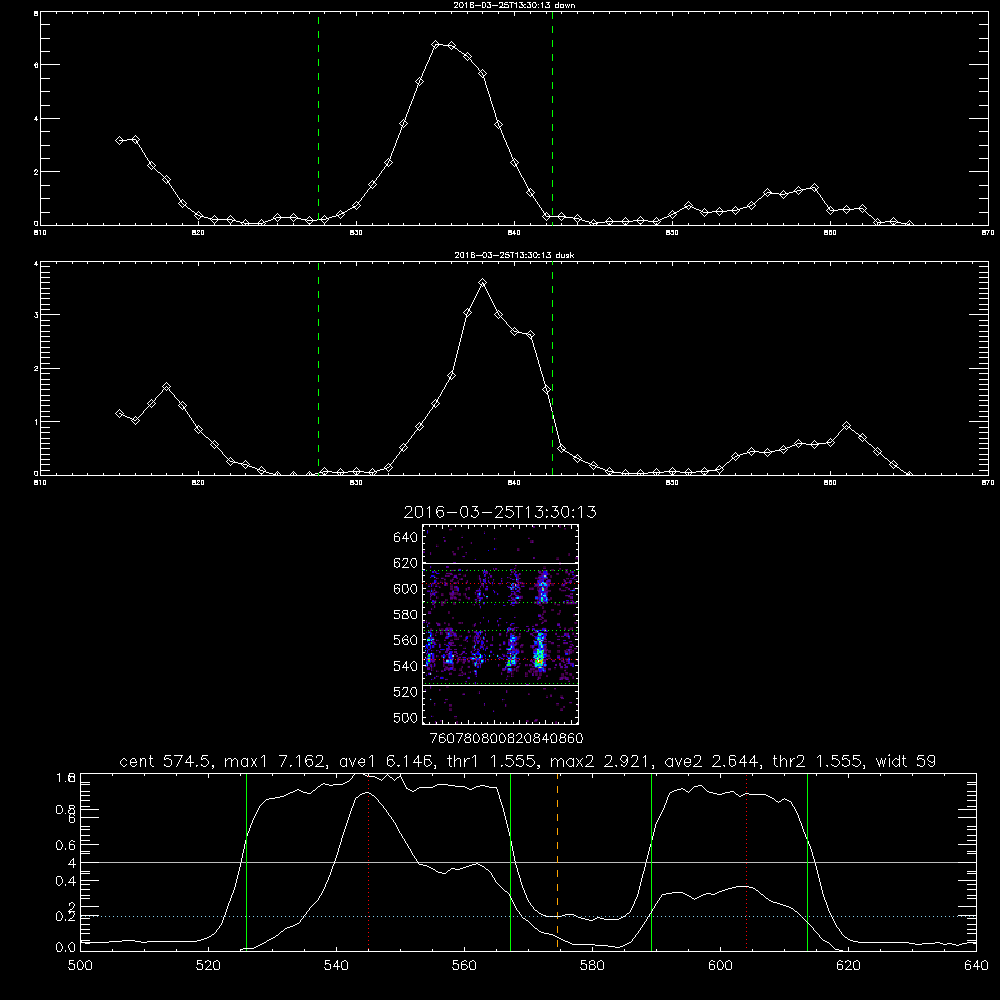Click the '500' label on heat map y-axis
Screen dimensions: 1000x1000
point(406,718)
